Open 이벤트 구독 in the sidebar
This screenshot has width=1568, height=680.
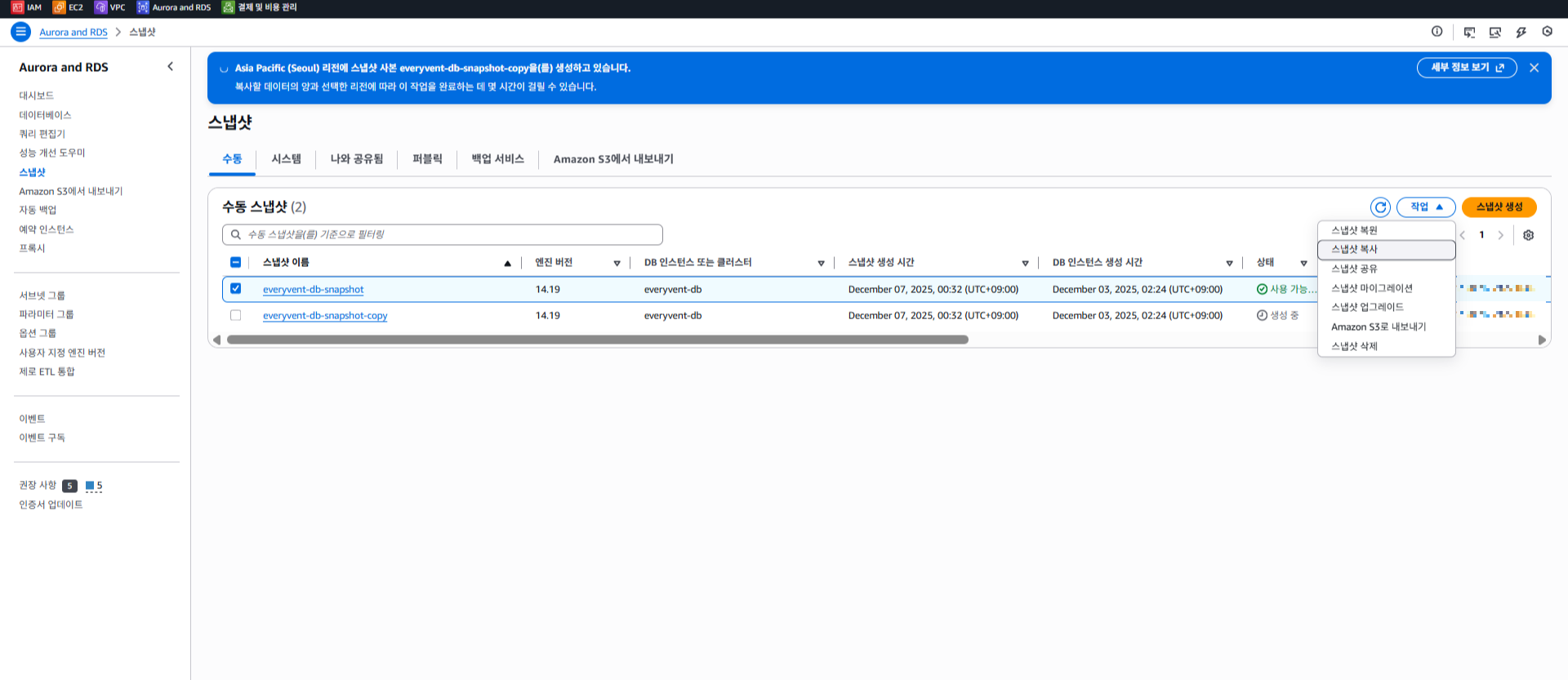click(42, 438)
